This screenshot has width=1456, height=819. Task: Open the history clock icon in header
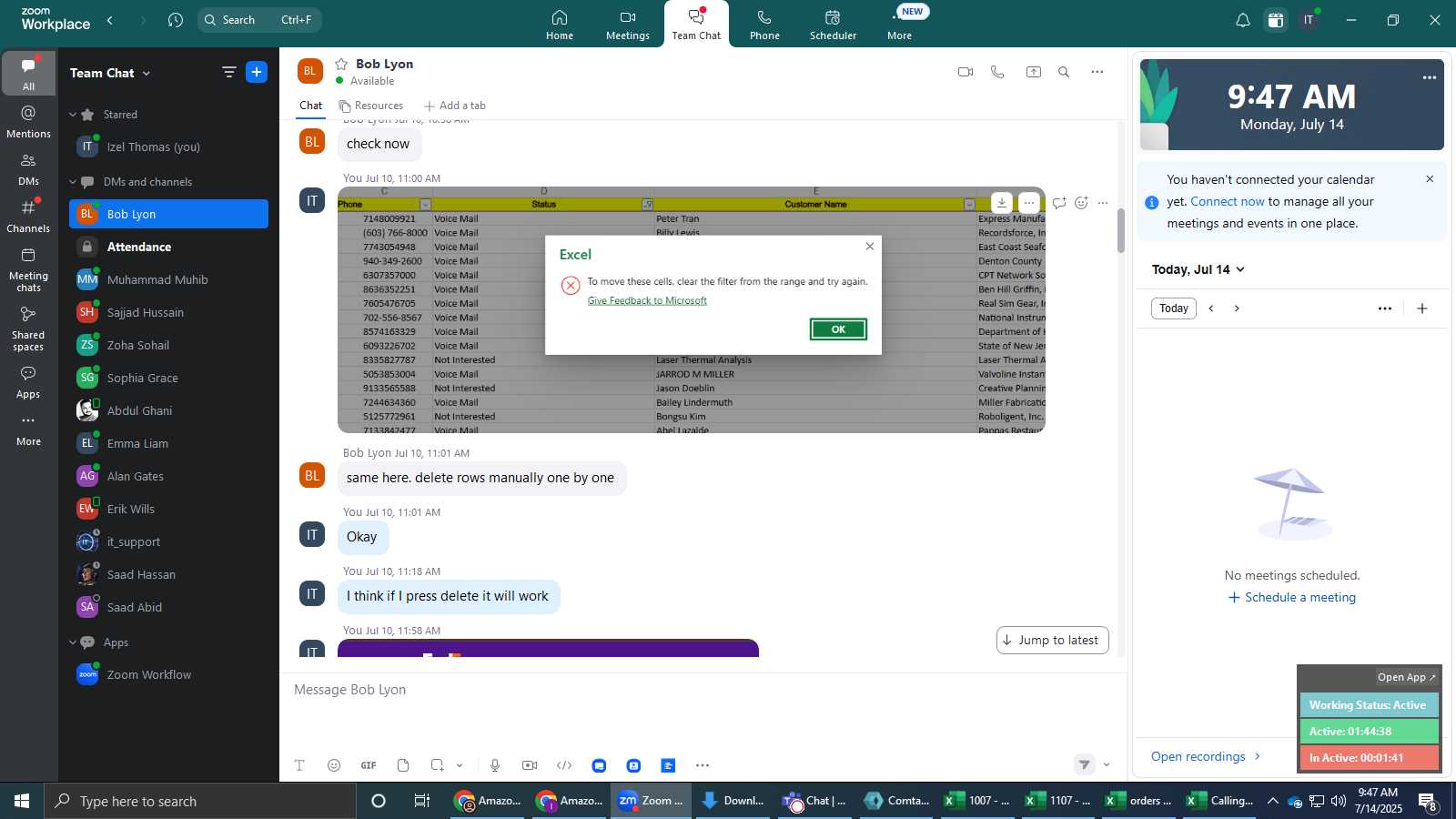pos(176,20)
